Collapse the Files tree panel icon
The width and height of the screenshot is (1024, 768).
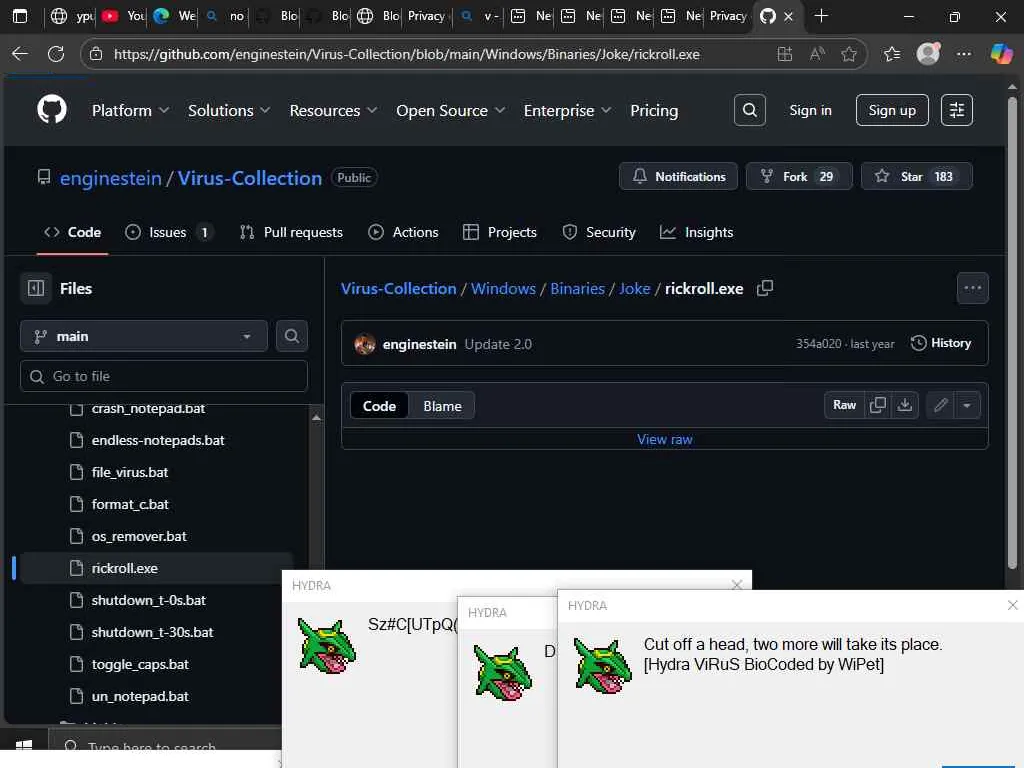tap(36, 288)
